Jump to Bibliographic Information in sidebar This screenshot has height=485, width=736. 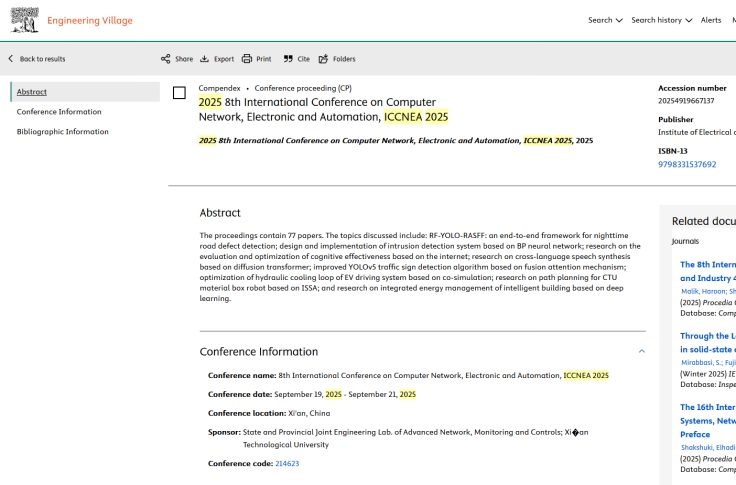click(x=63, y=132)
